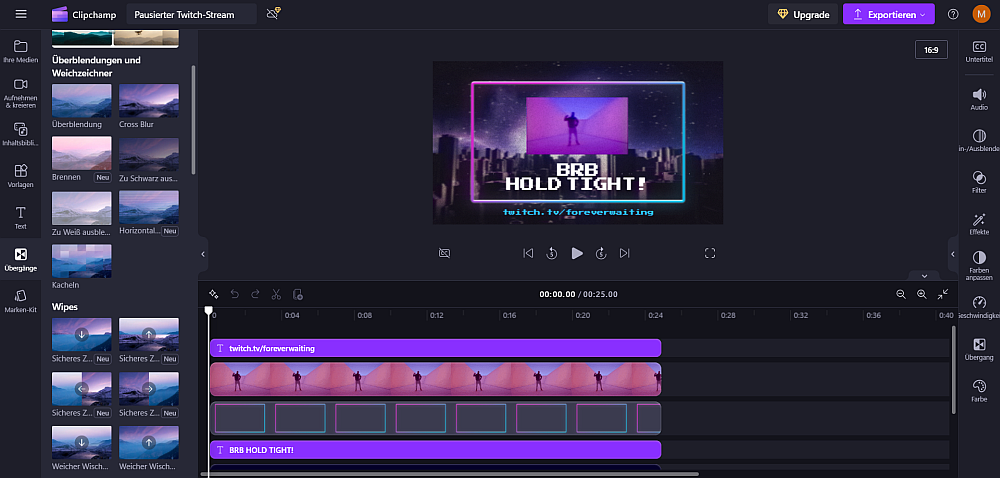
Task: Click the Upgrade button
Action: point(802,14)
